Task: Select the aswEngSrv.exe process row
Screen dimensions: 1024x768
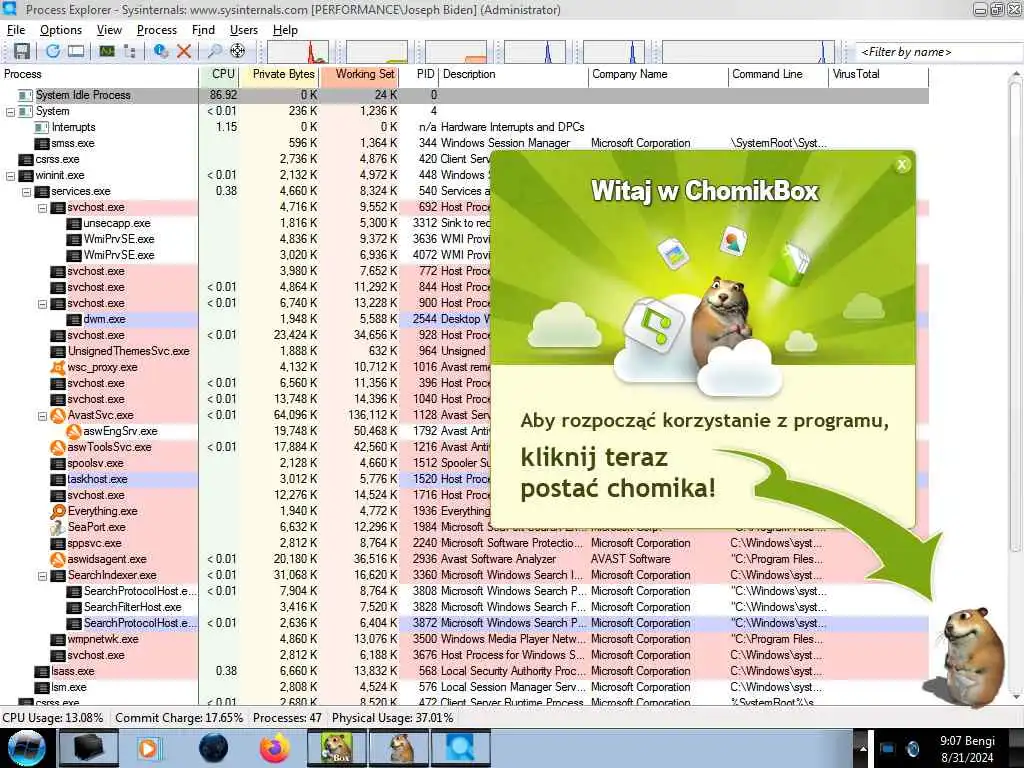Action: 464,431
